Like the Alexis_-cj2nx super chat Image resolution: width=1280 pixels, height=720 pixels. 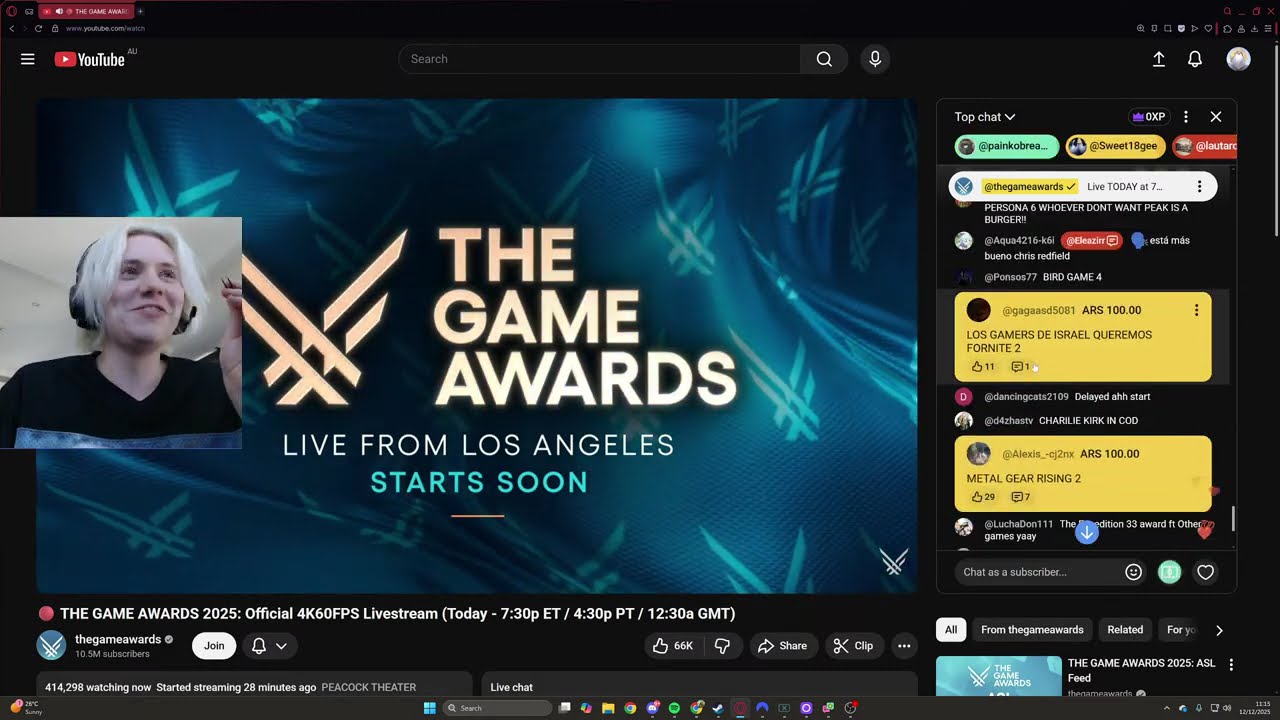pyautogui.click(x=983, y=497)
